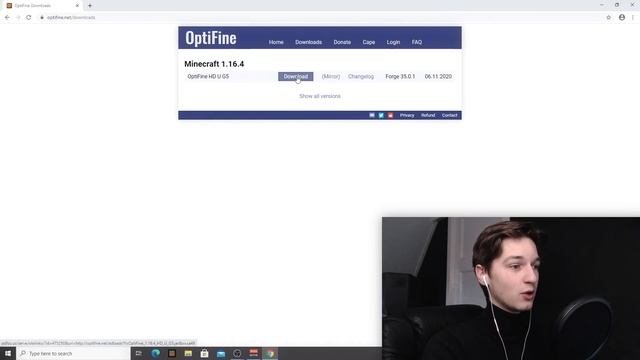Click the Minecraft 1.16.4 heading

[214, 64]
